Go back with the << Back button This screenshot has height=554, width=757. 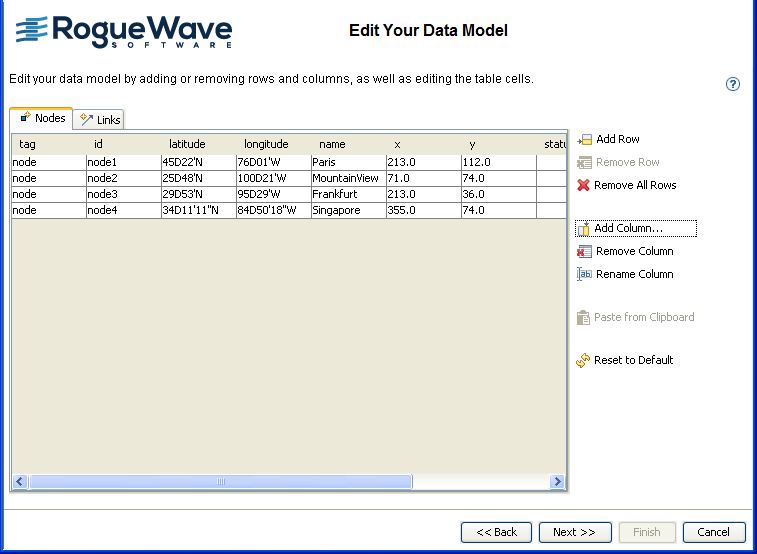[x=496, y=532]
